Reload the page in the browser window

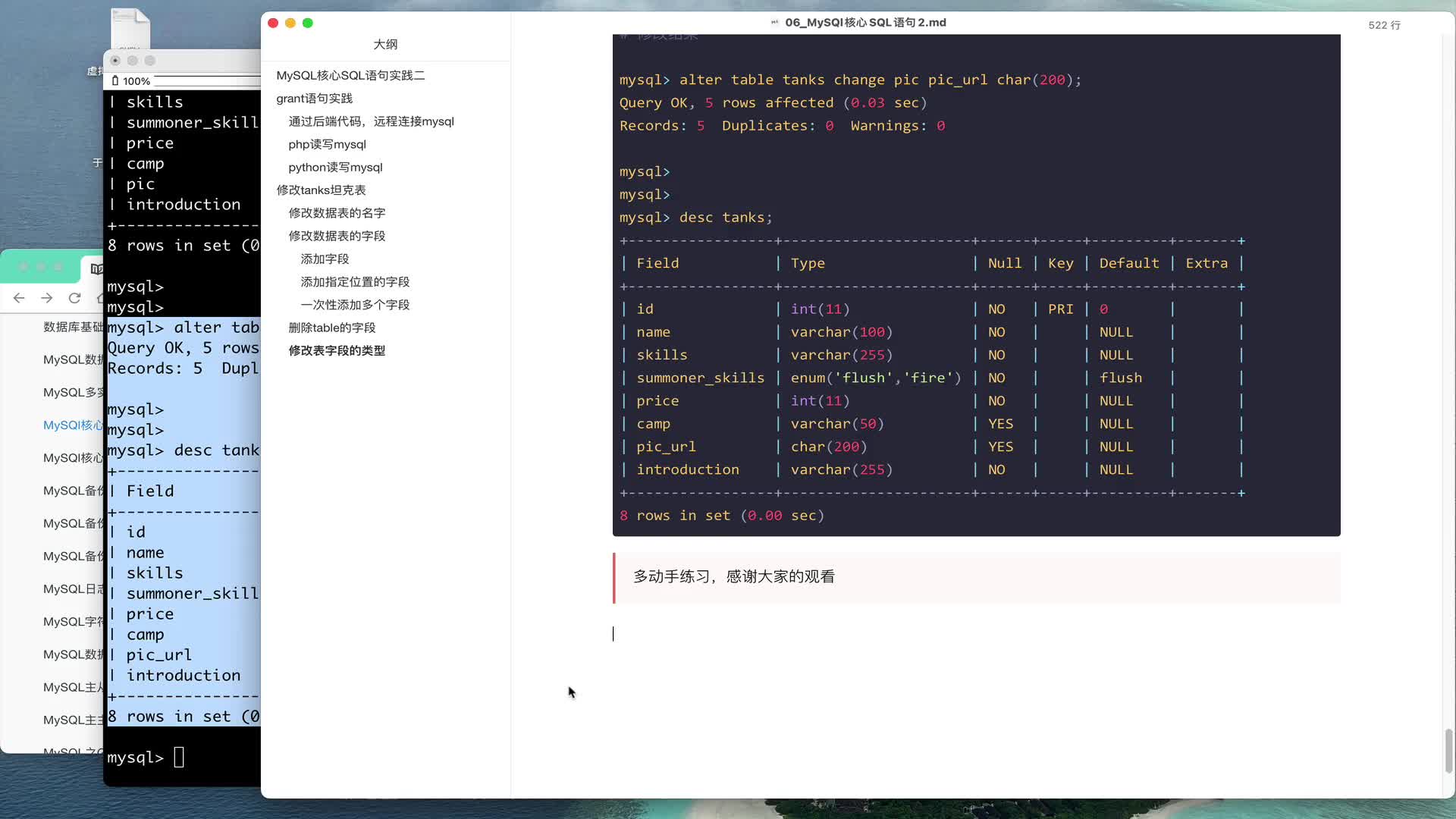pyautogui.click(x=74, y=298)
